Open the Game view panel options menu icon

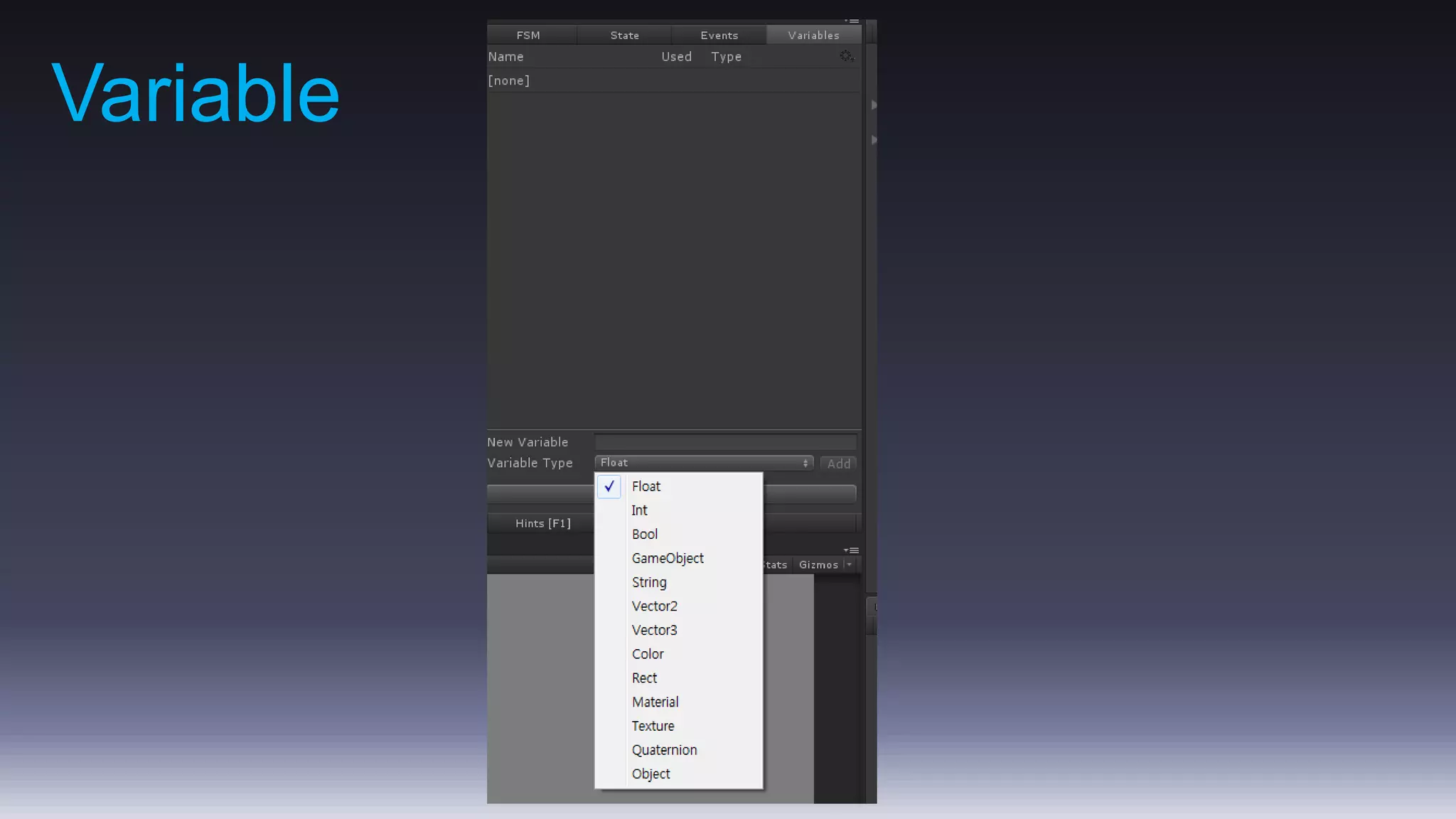(852, 550)
